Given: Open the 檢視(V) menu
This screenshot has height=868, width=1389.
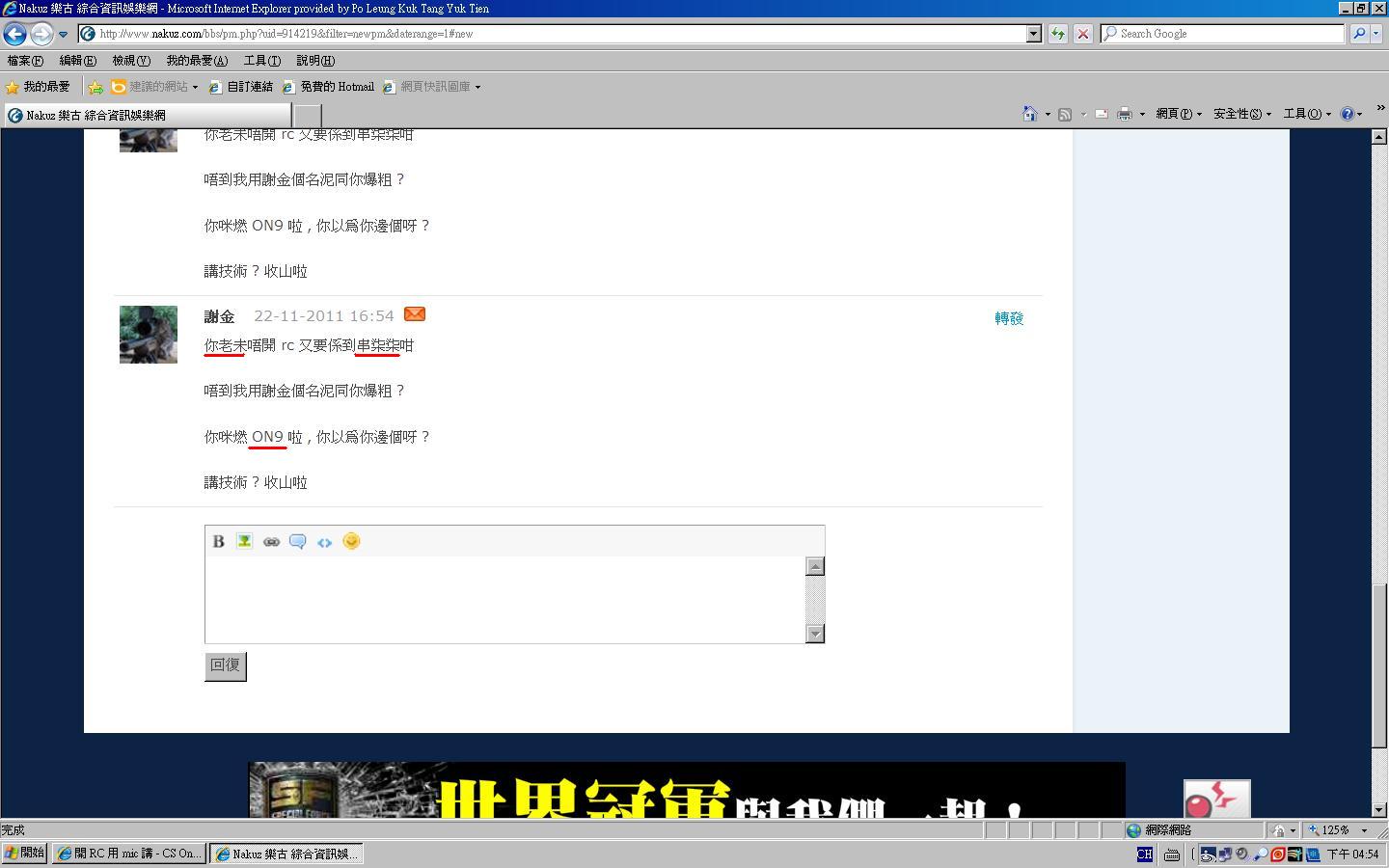Looking at the screenshot, I should (x=131, y=61).
